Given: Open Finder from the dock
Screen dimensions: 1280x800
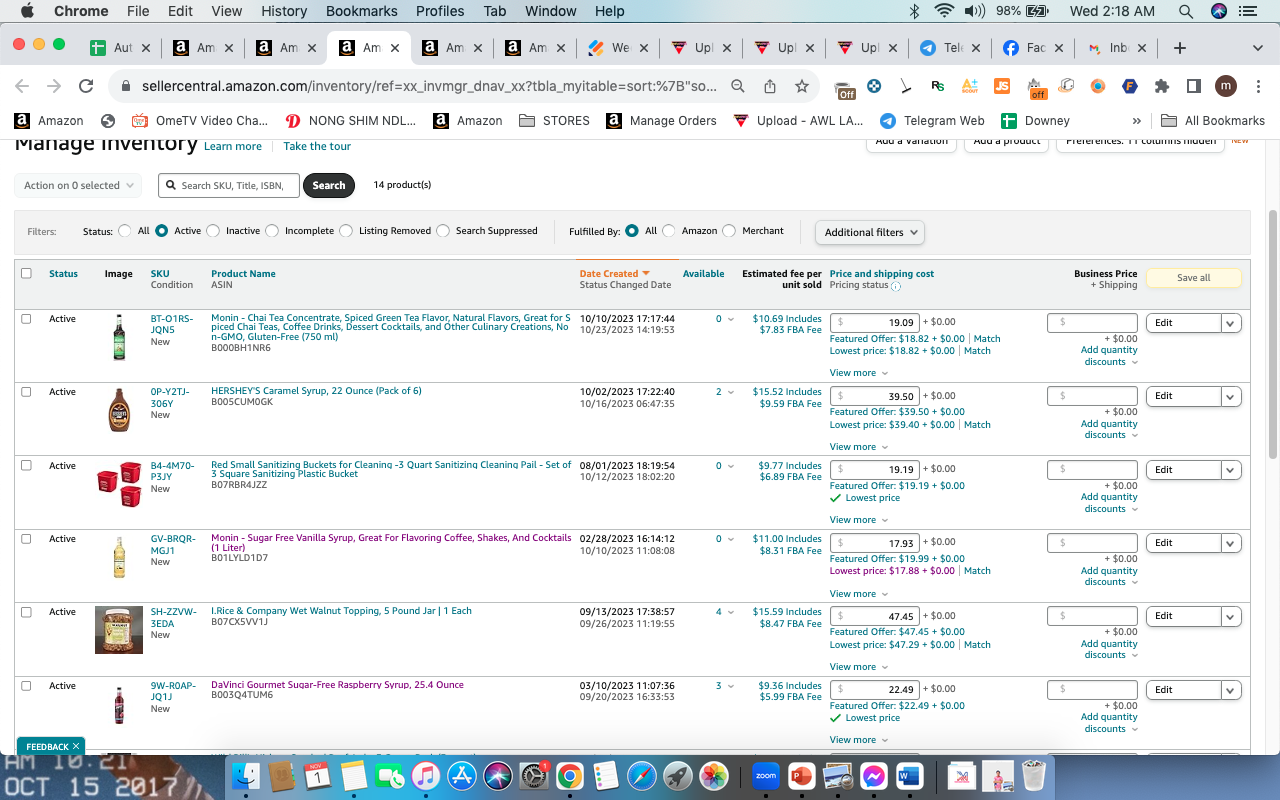Looking at the screenshot, I should tap(246, 775).
